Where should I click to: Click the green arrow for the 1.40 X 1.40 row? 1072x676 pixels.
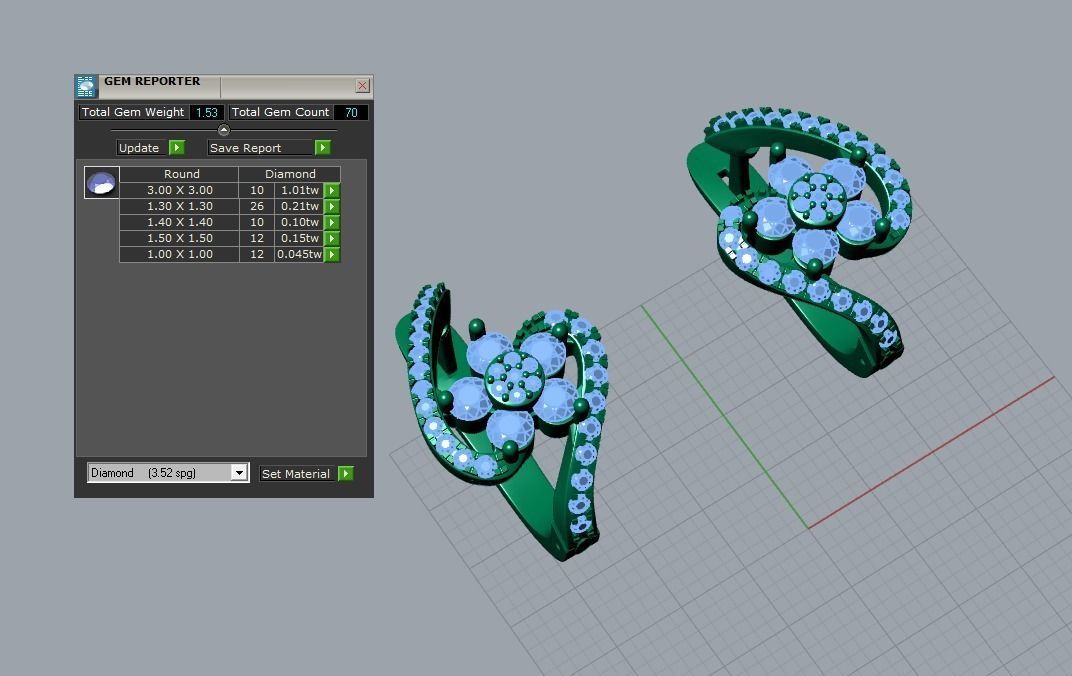click(x=332, y=222)
